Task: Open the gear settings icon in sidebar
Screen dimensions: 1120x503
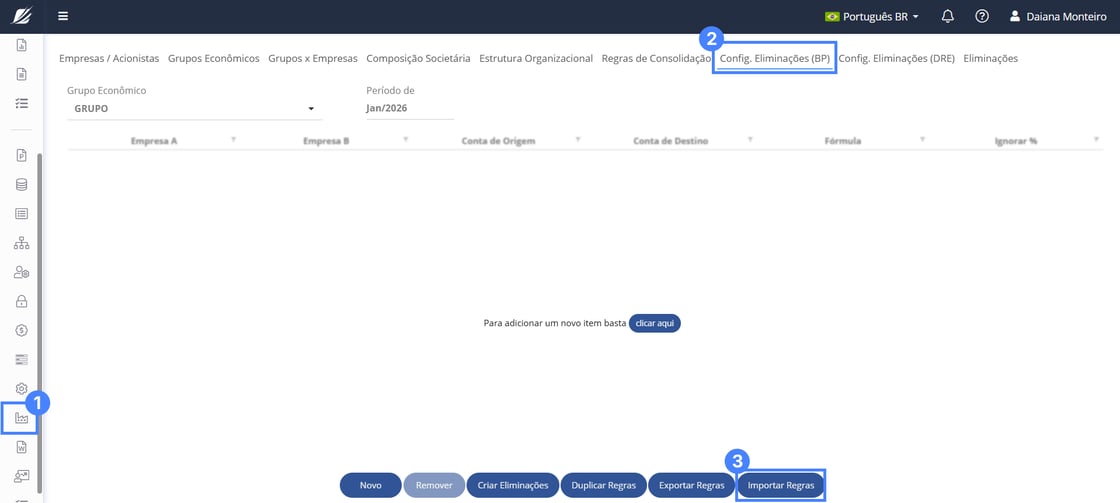Action: pos(21,389)
